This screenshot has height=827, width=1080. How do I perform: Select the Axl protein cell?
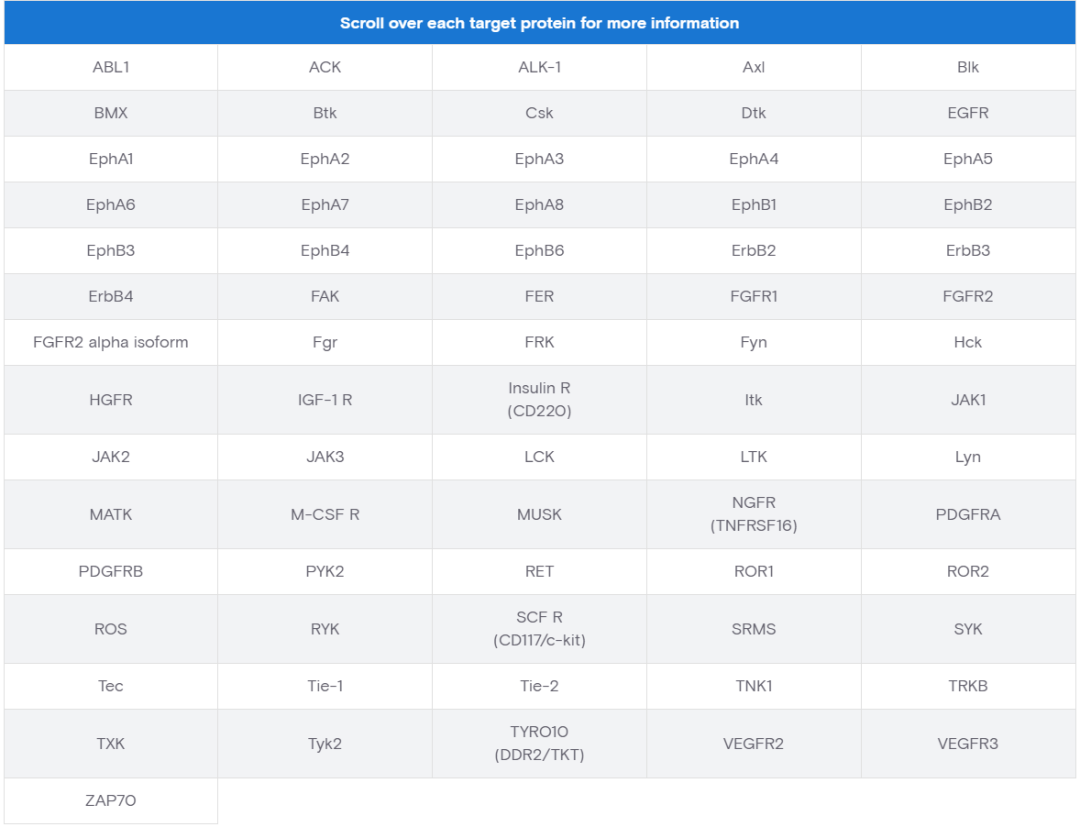[754, 67]
